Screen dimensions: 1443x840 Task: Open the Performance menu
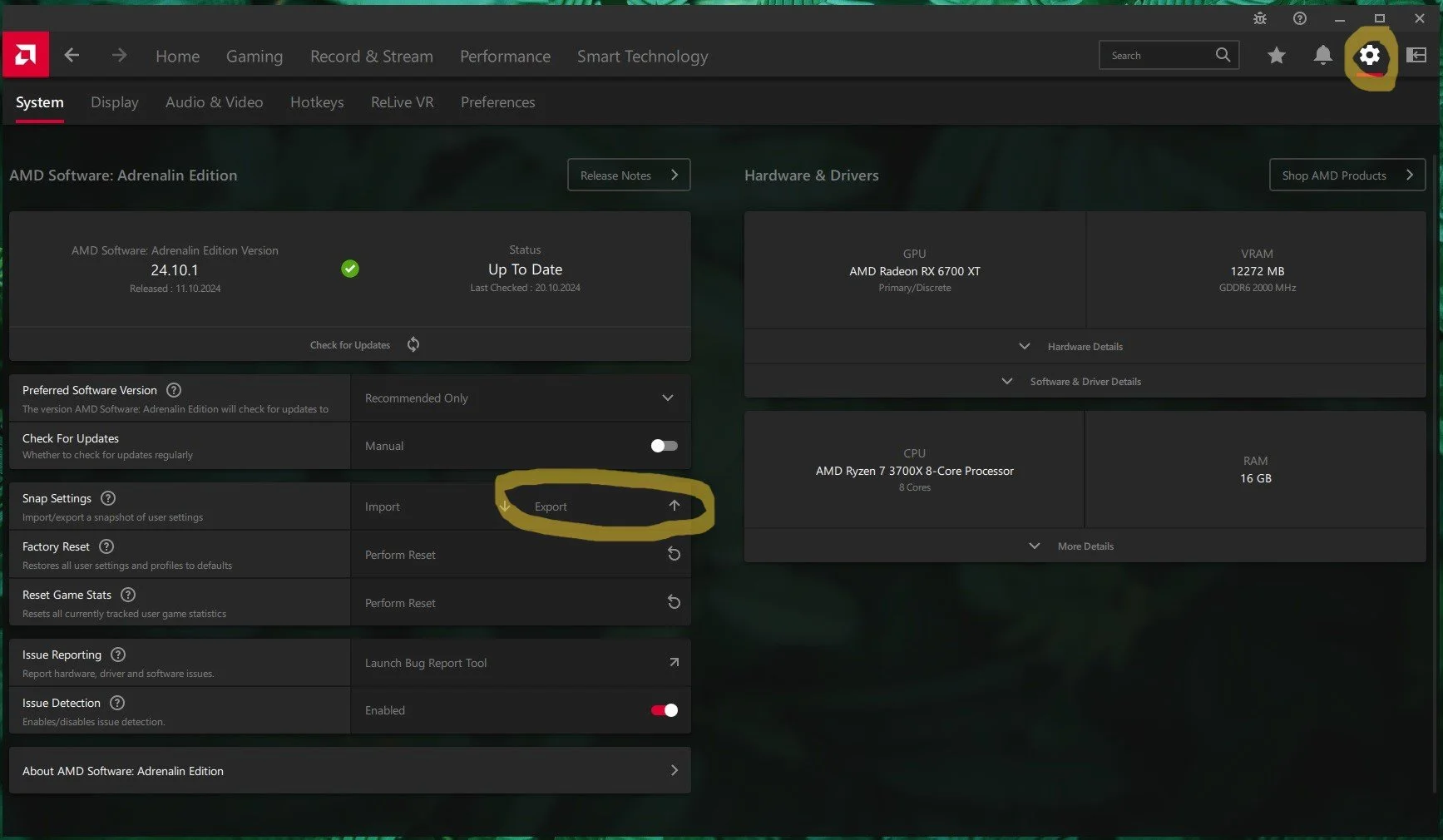tap(506, 56)
